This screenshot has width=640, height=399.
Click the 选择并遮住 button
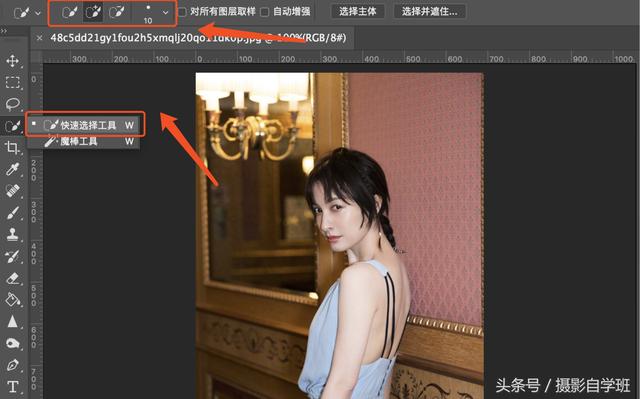click(429, 11)
